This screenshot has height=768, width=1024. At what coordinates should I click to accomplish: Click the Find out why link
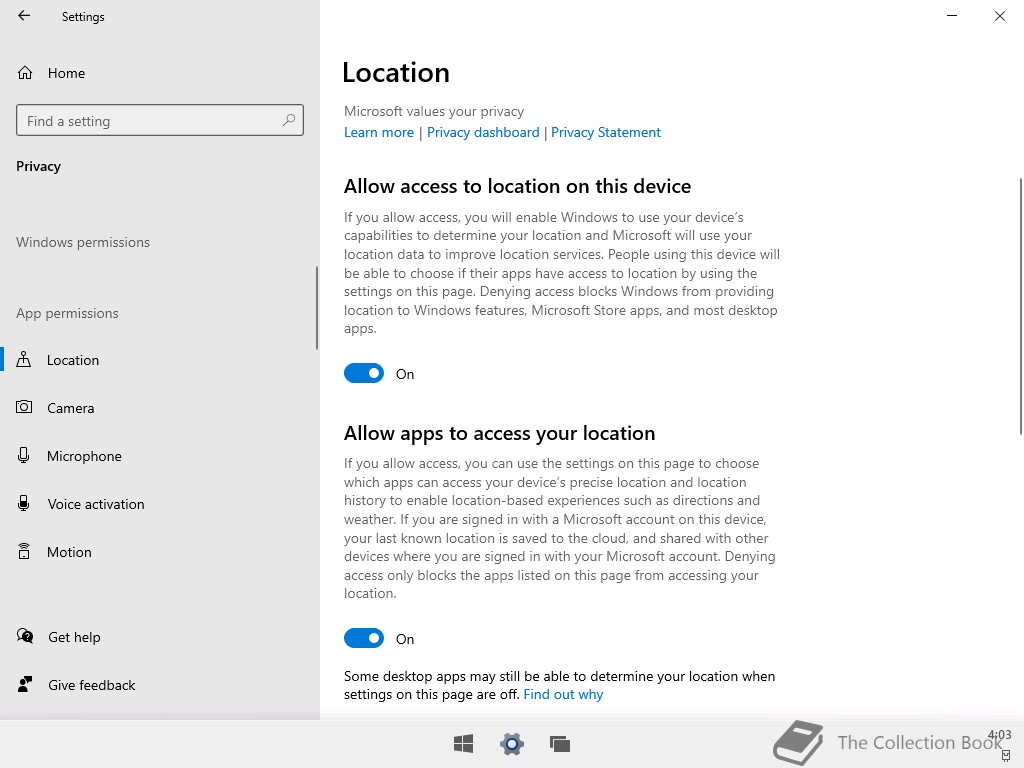point(563,694)
